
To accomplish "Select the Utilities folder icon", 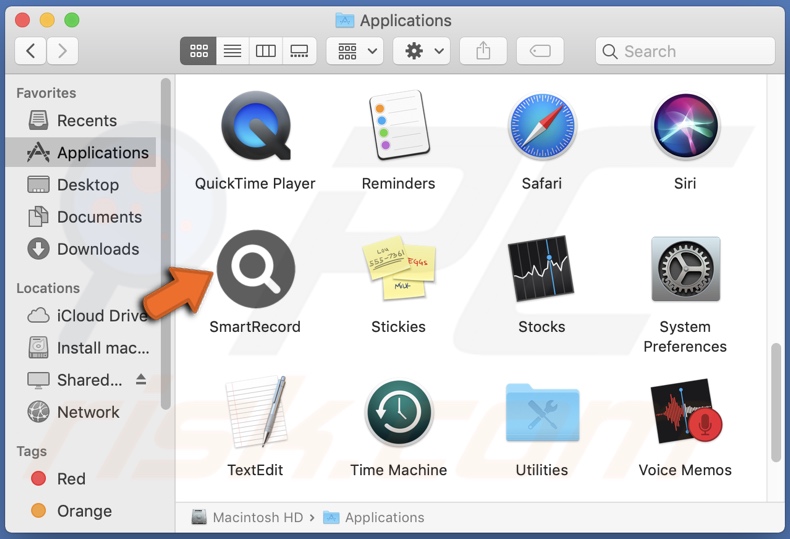I will (x=542, y=413).
